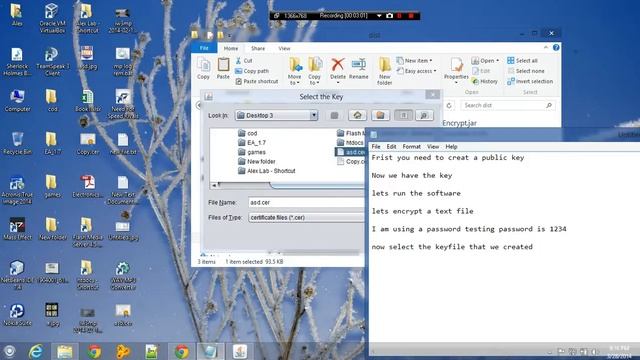Viewport: 640px width, 360px height.
Task: Select the games folder in dialog list
Action: click(x=251, y=152)
